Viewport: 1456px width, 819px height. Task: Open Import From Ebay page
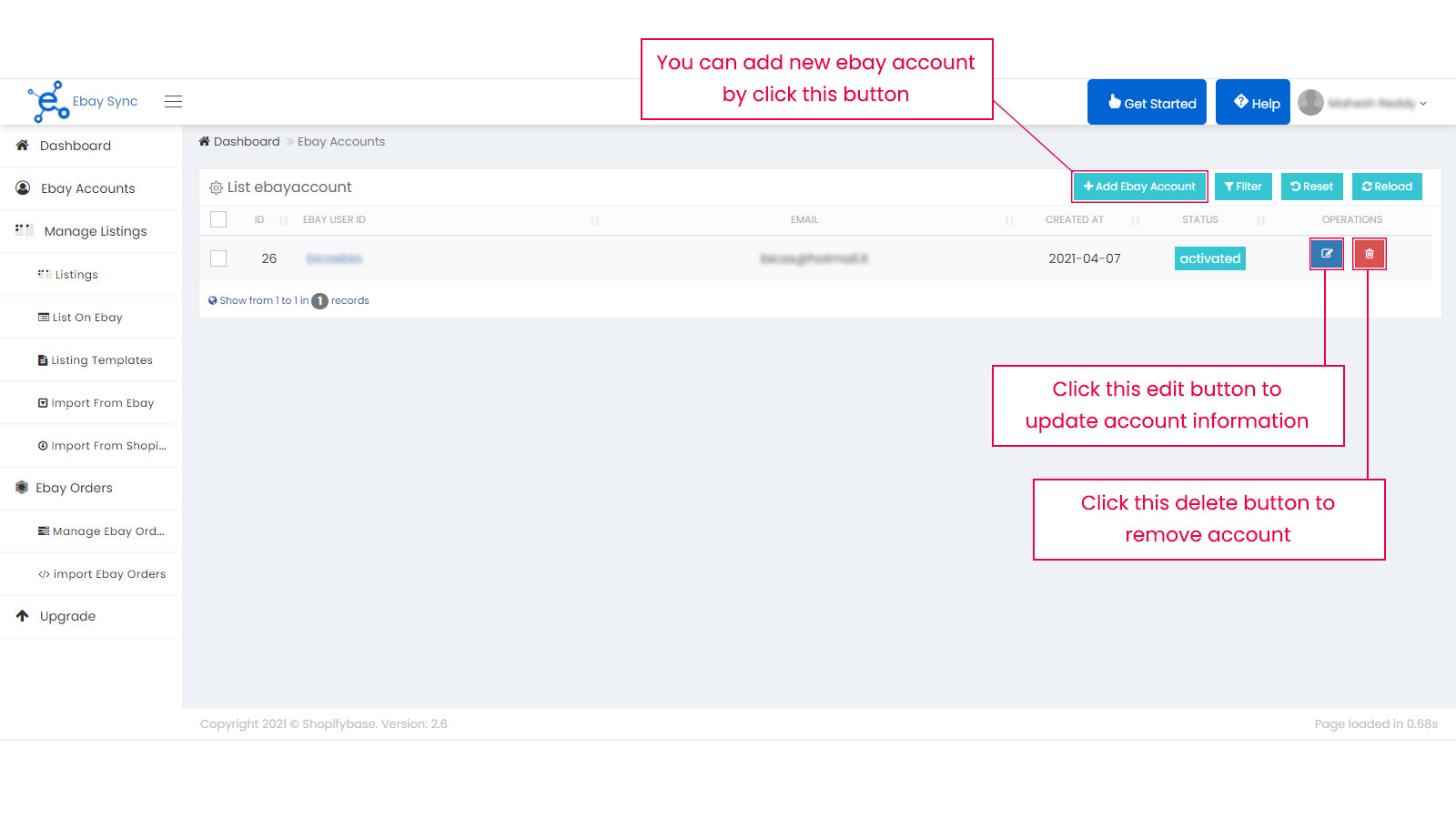click(89, 402)
